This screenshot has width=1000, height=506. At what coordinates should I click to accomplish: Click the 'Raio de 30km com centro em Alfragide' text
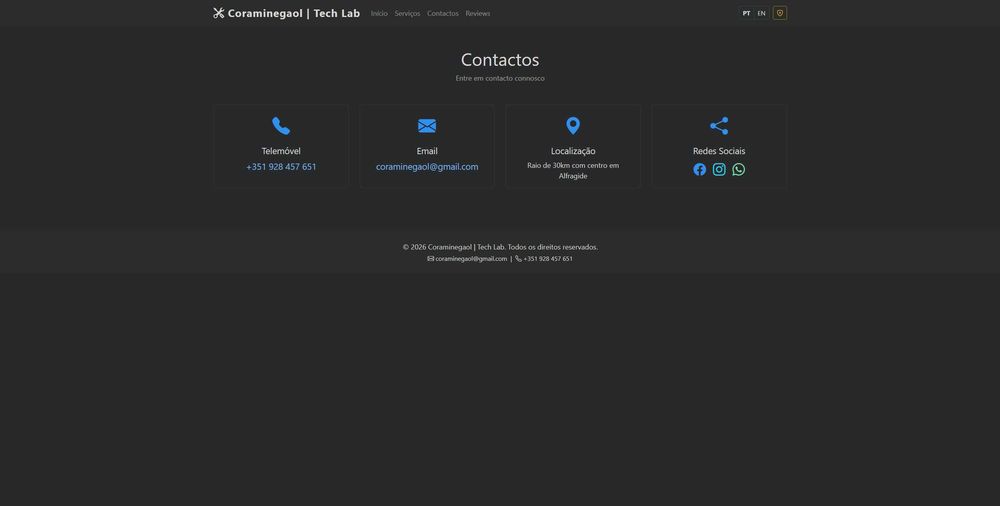(x=573, y=170)
